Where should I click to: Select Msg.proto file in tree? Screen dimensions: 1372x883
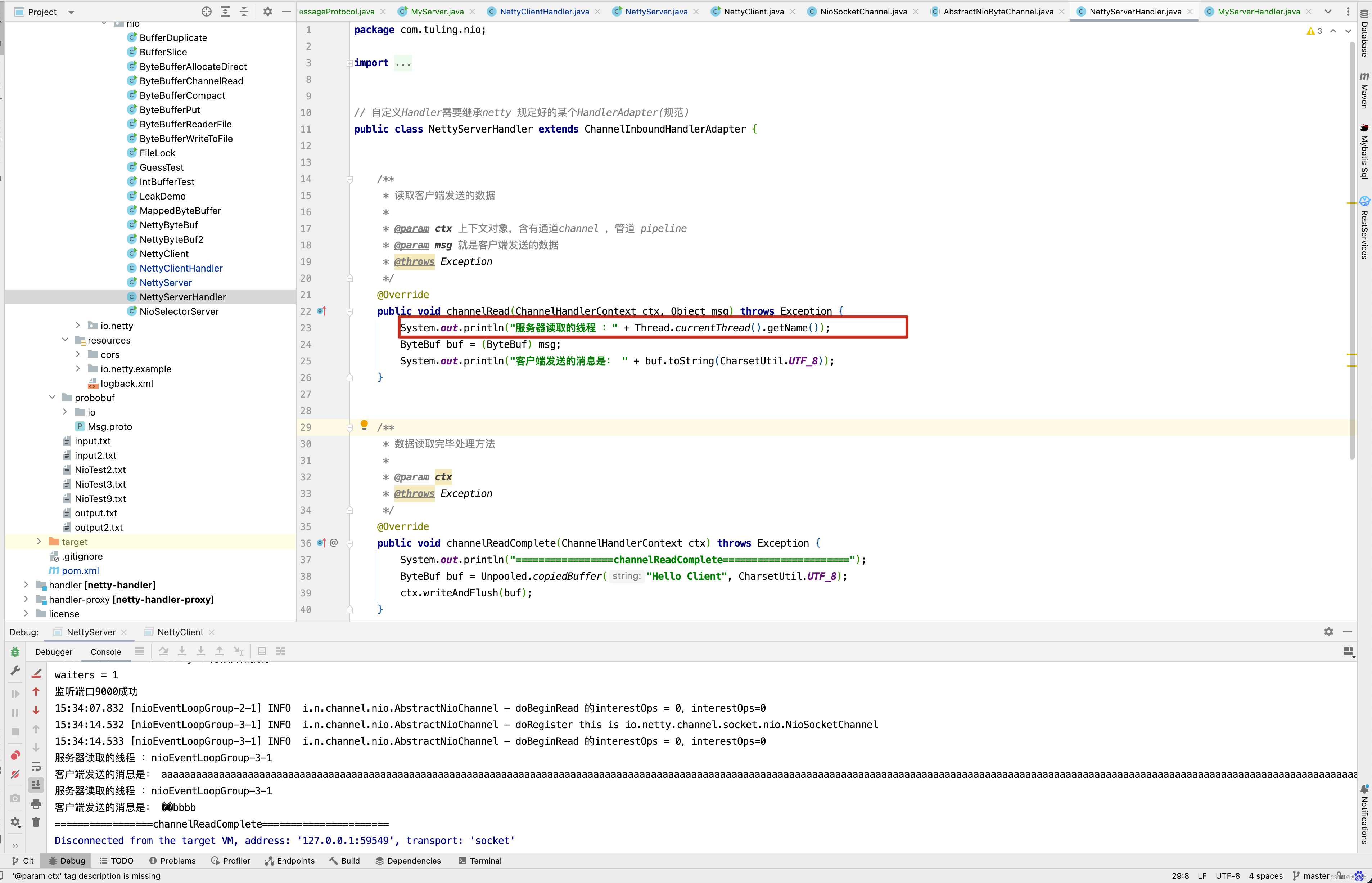109,426
